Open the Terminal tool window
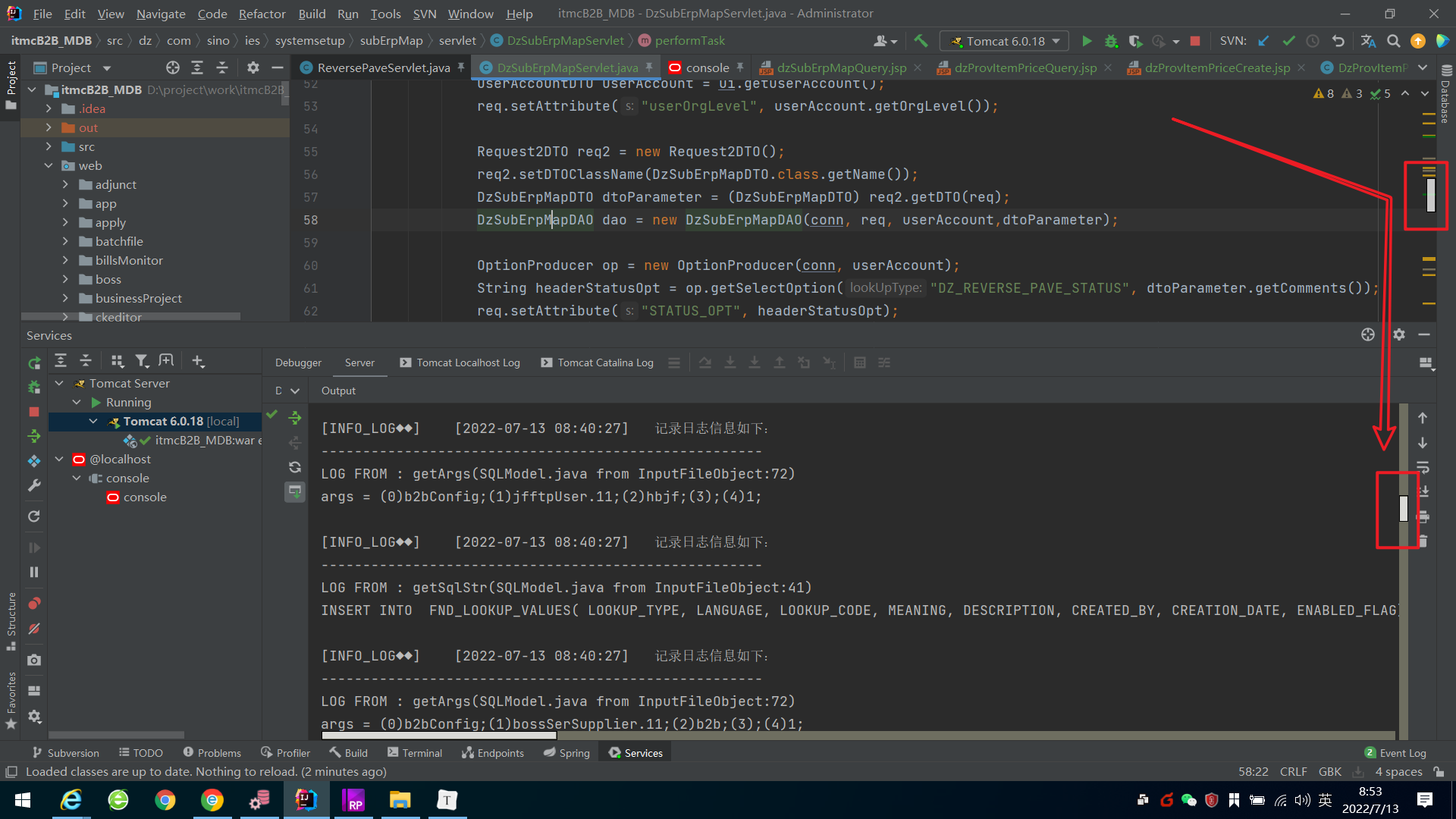Viewport: 1456px width, 819px height. [414, 753]
